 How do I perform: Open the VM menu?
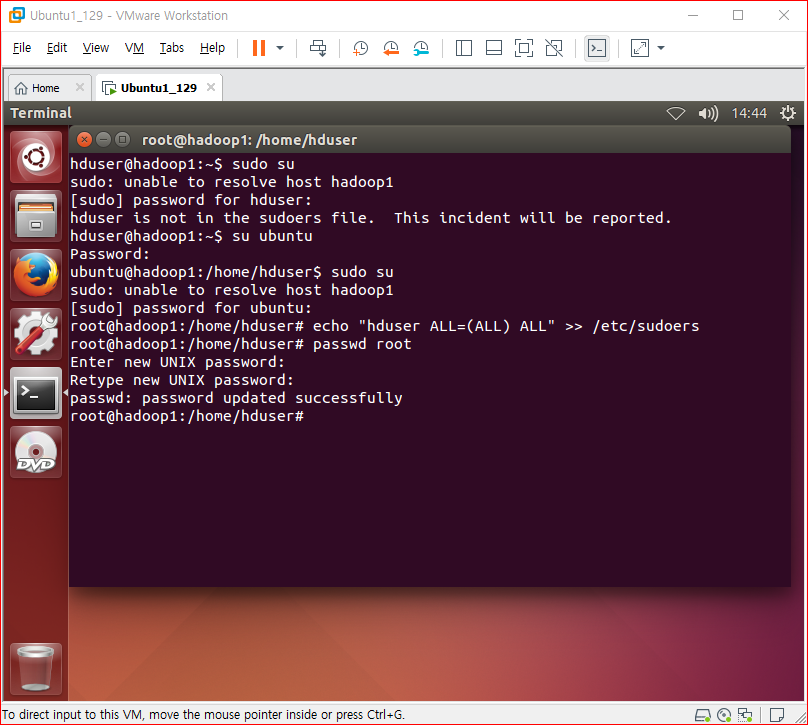tap(134, 48)
